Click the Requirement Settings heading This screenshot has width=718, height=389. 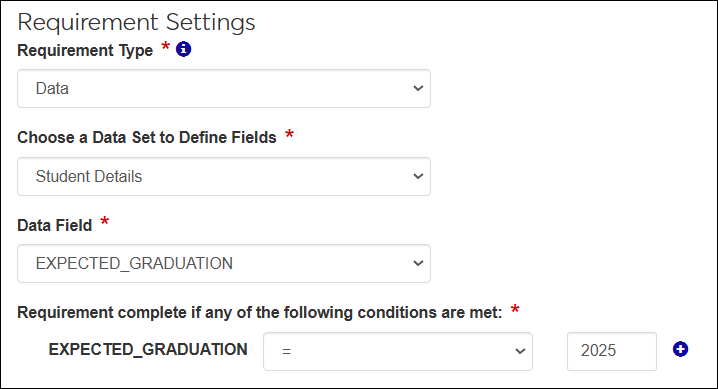tap(136, 22)
